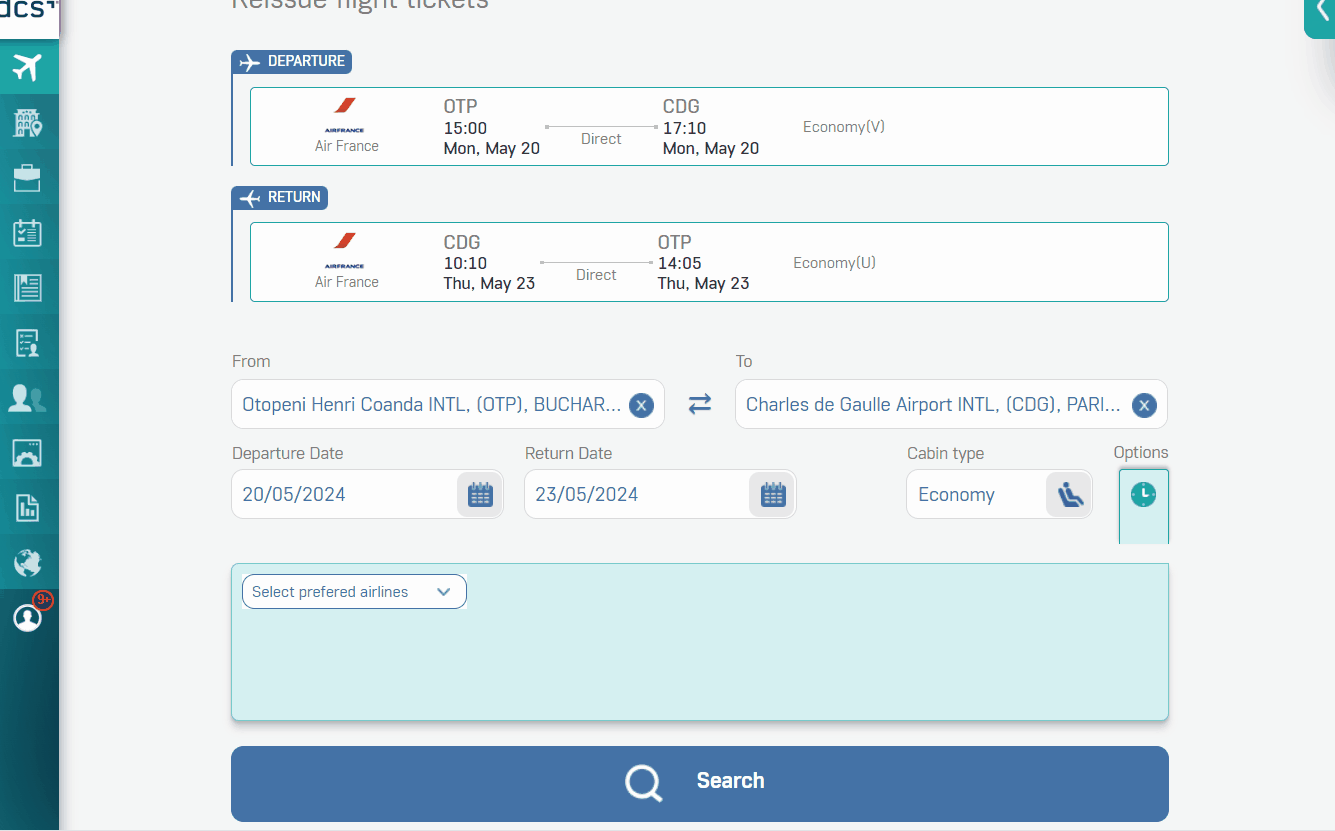
Task: Open the hotels section from the sidebar
Action: 28,122
